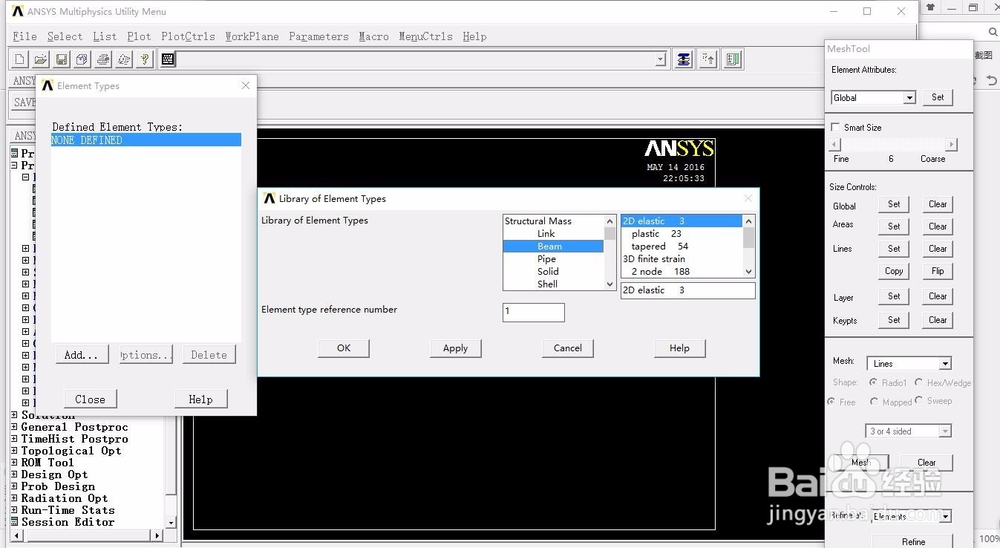Open the MenuCtrls menu
The image size is (1000, 548).
click(x=425, y=36)
